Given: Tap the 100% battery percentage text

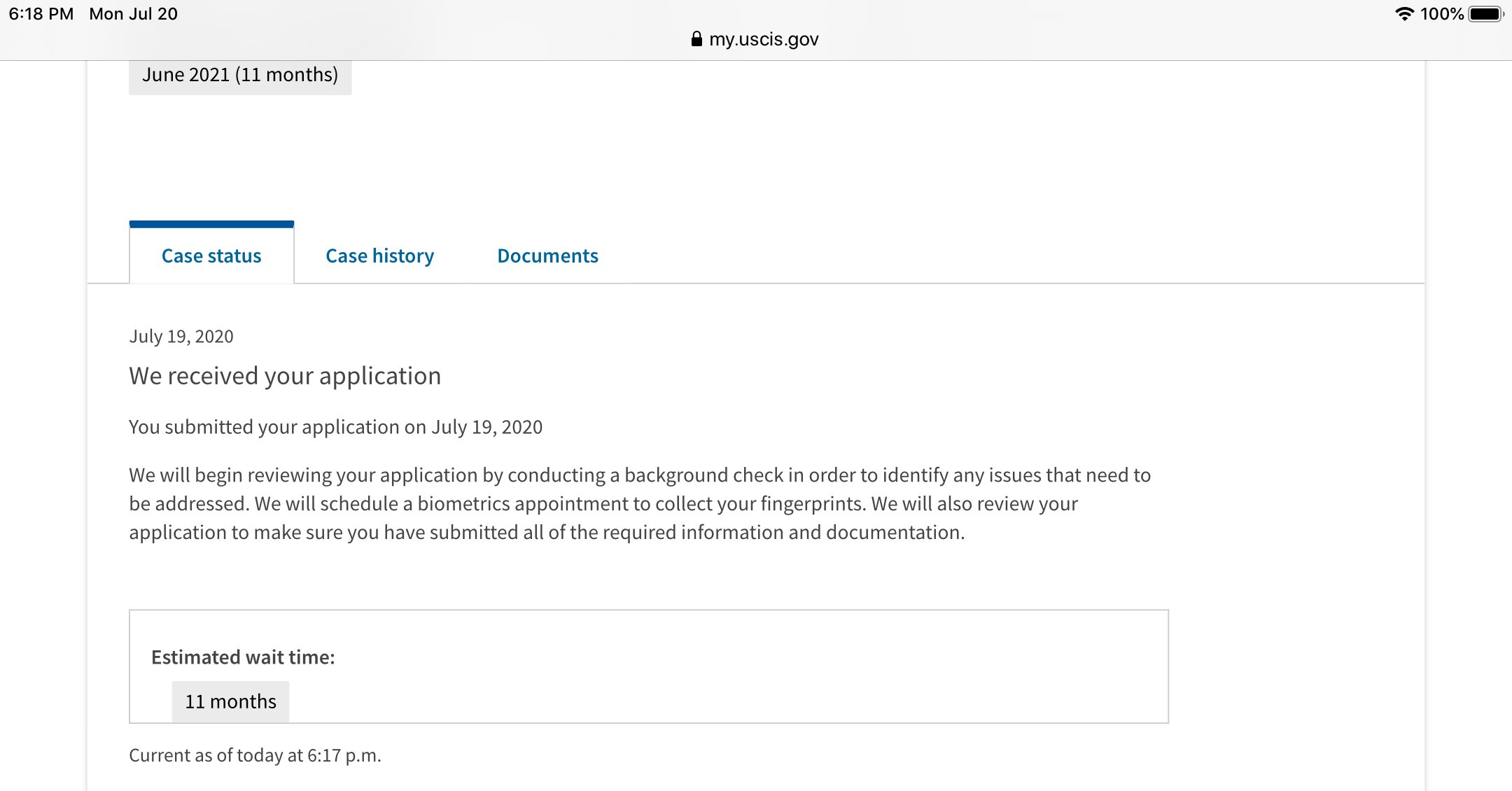Looking at the screenshot, I should click(x=1441, y=14).
